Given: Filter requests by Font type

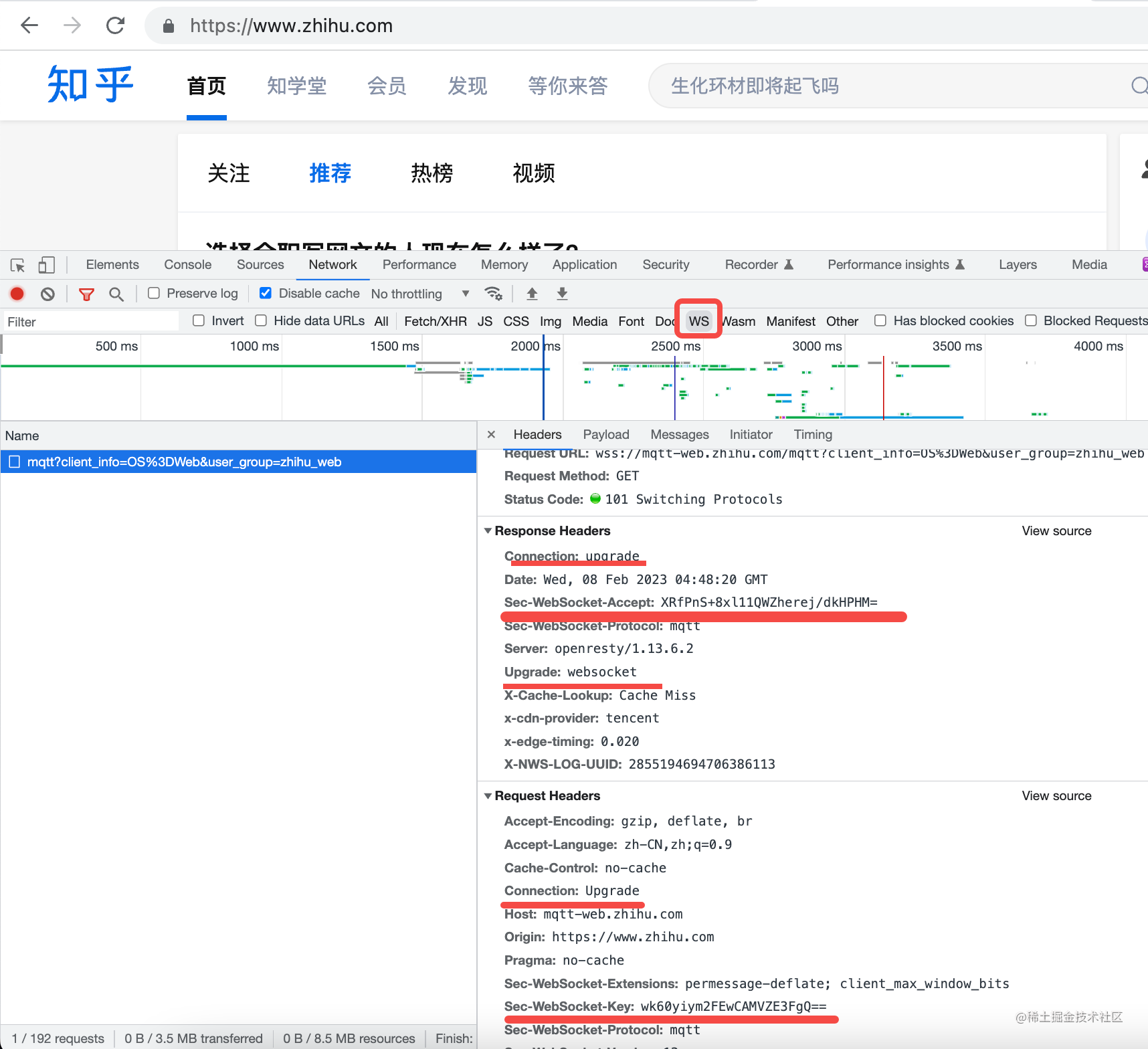Looking at the screenshot, I should point(632,321).
